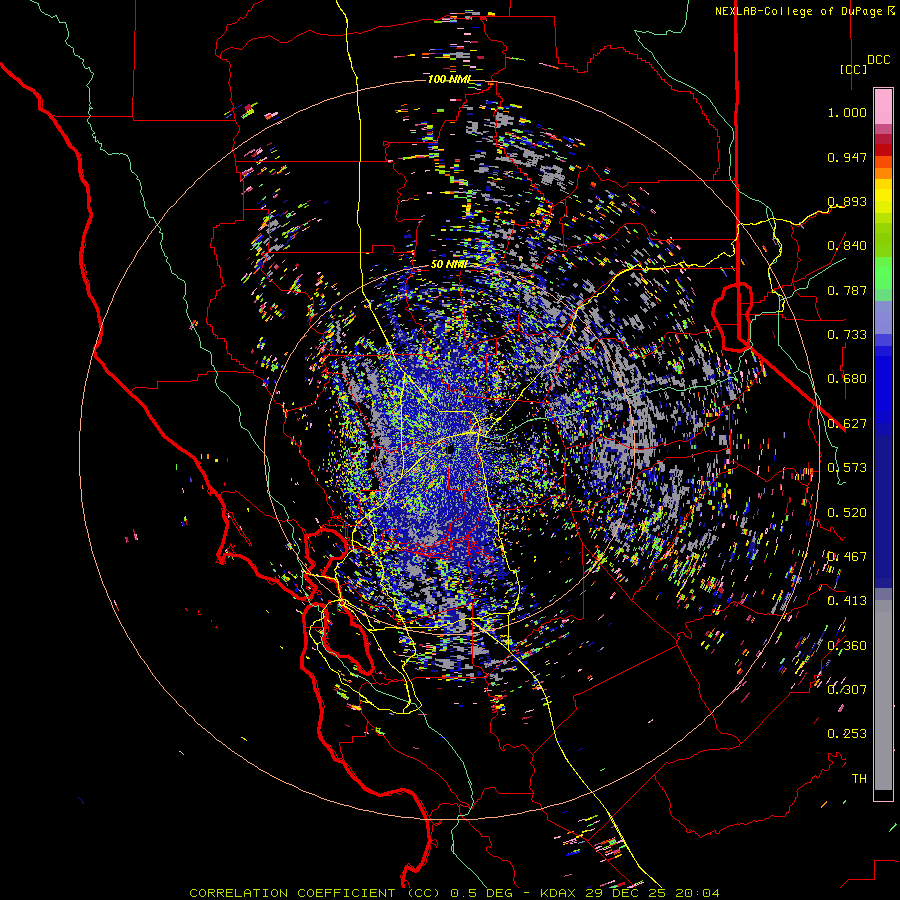Click the bright green band near 0.840

coord(883,273)
